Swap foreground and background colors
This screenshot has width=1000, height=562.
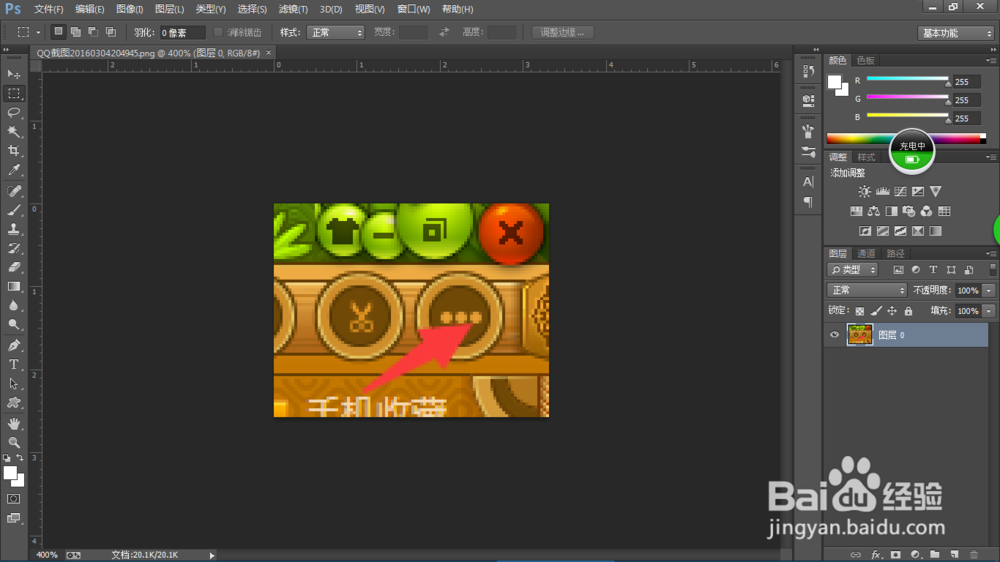pos(20,458)
